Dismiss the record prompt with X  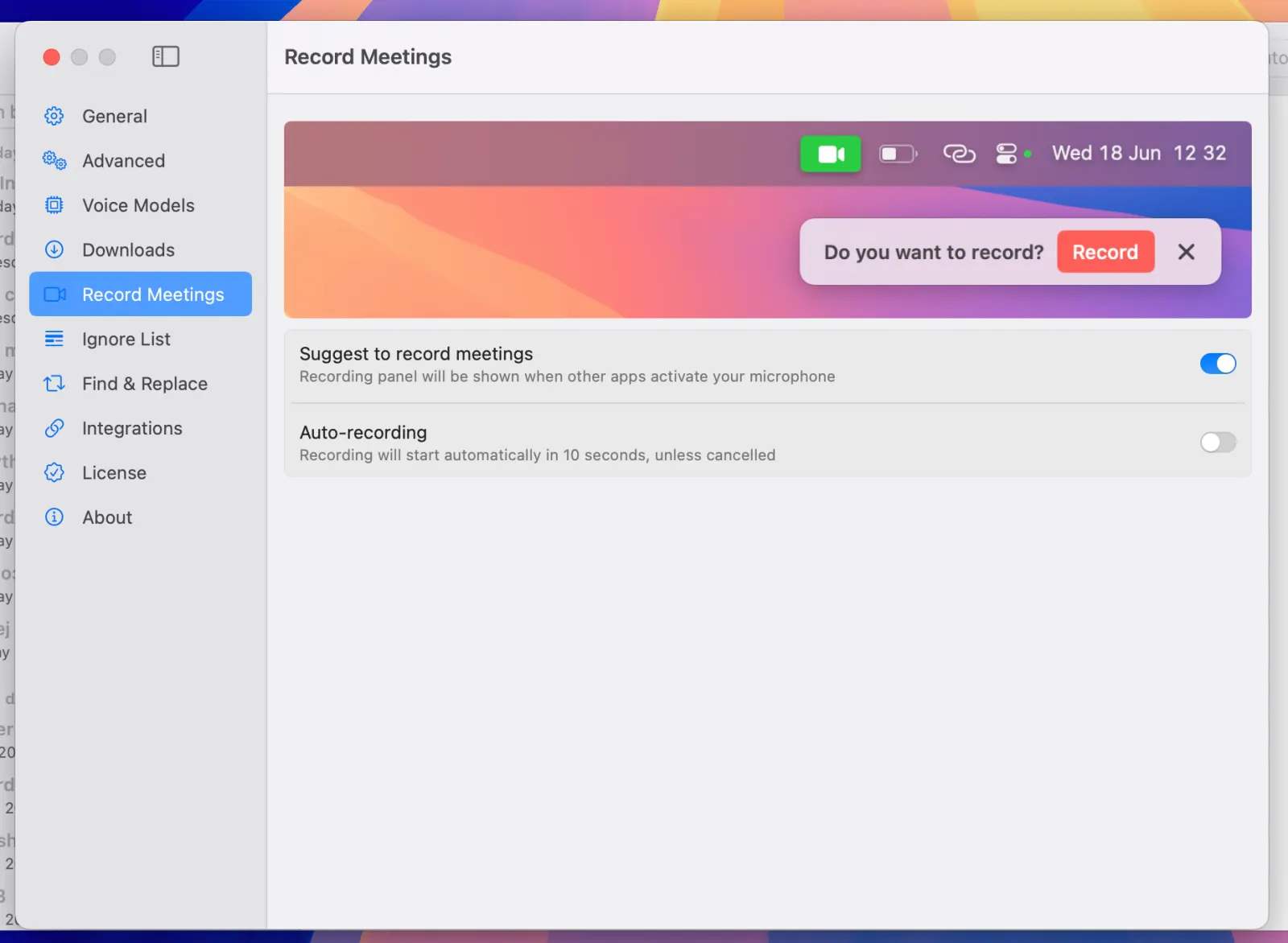[1186, 252]
